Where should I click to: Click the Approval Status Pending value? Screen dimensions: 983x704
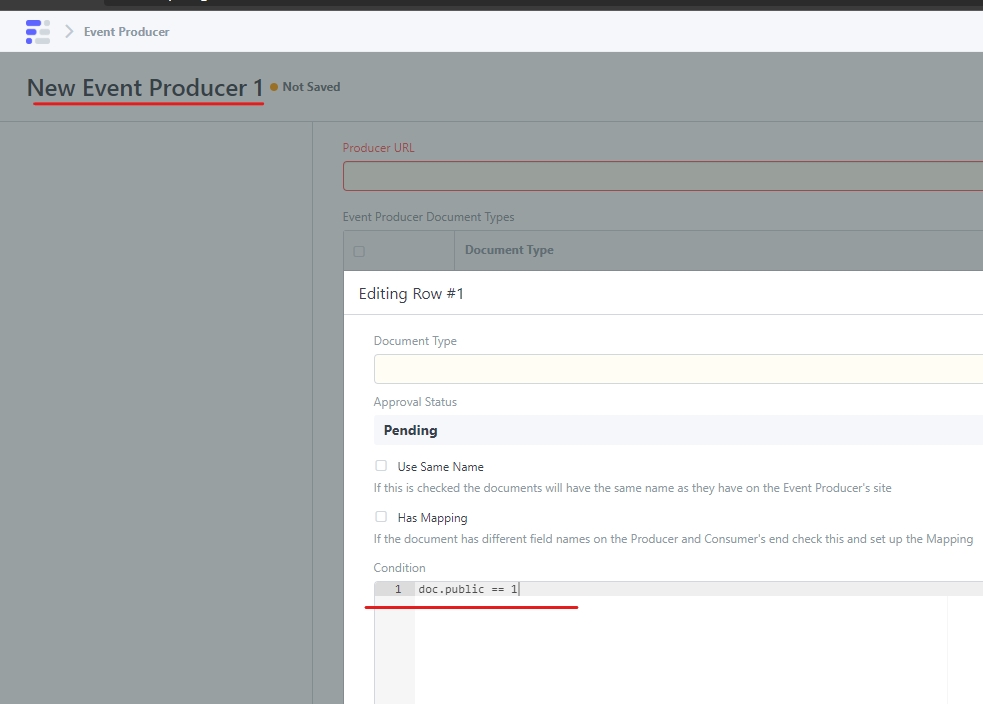(x=411, y=430)
